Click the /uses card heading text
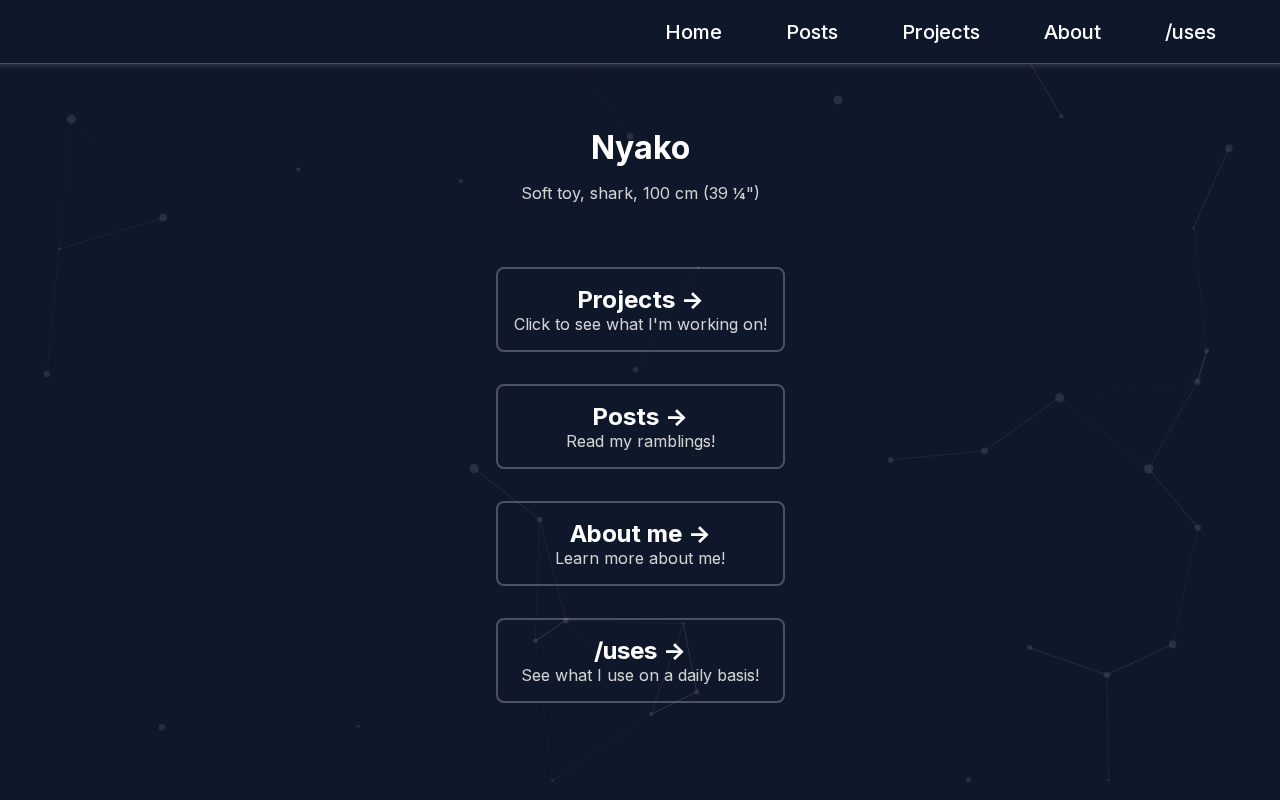The height and width of the screenshot is (800, 1280). pyautogui.click(x=625, y=651)
